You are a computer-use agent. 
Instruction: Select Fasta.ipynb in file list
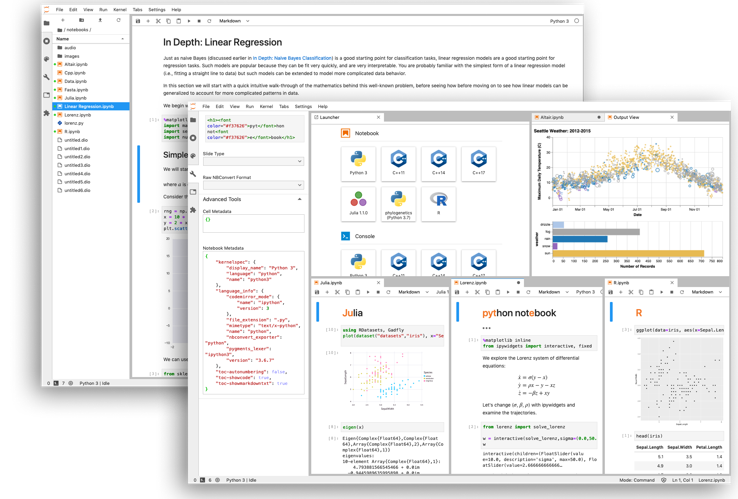click(x=90, y=89)
